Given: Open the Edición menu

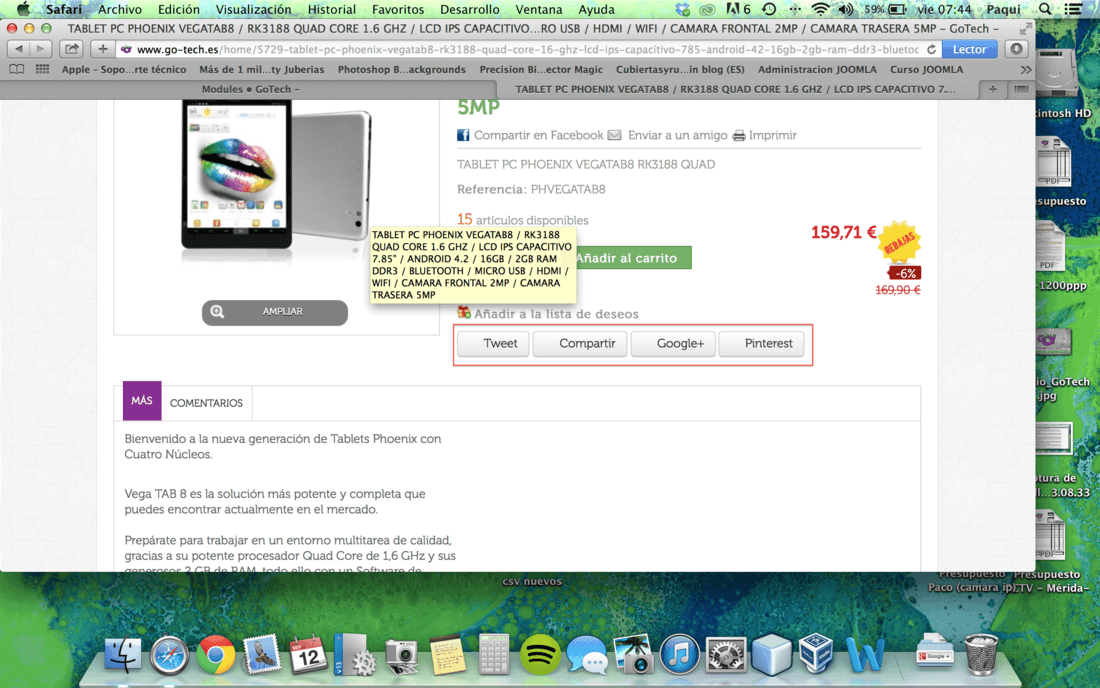Looking at the screenshot, I should point(178,9).
